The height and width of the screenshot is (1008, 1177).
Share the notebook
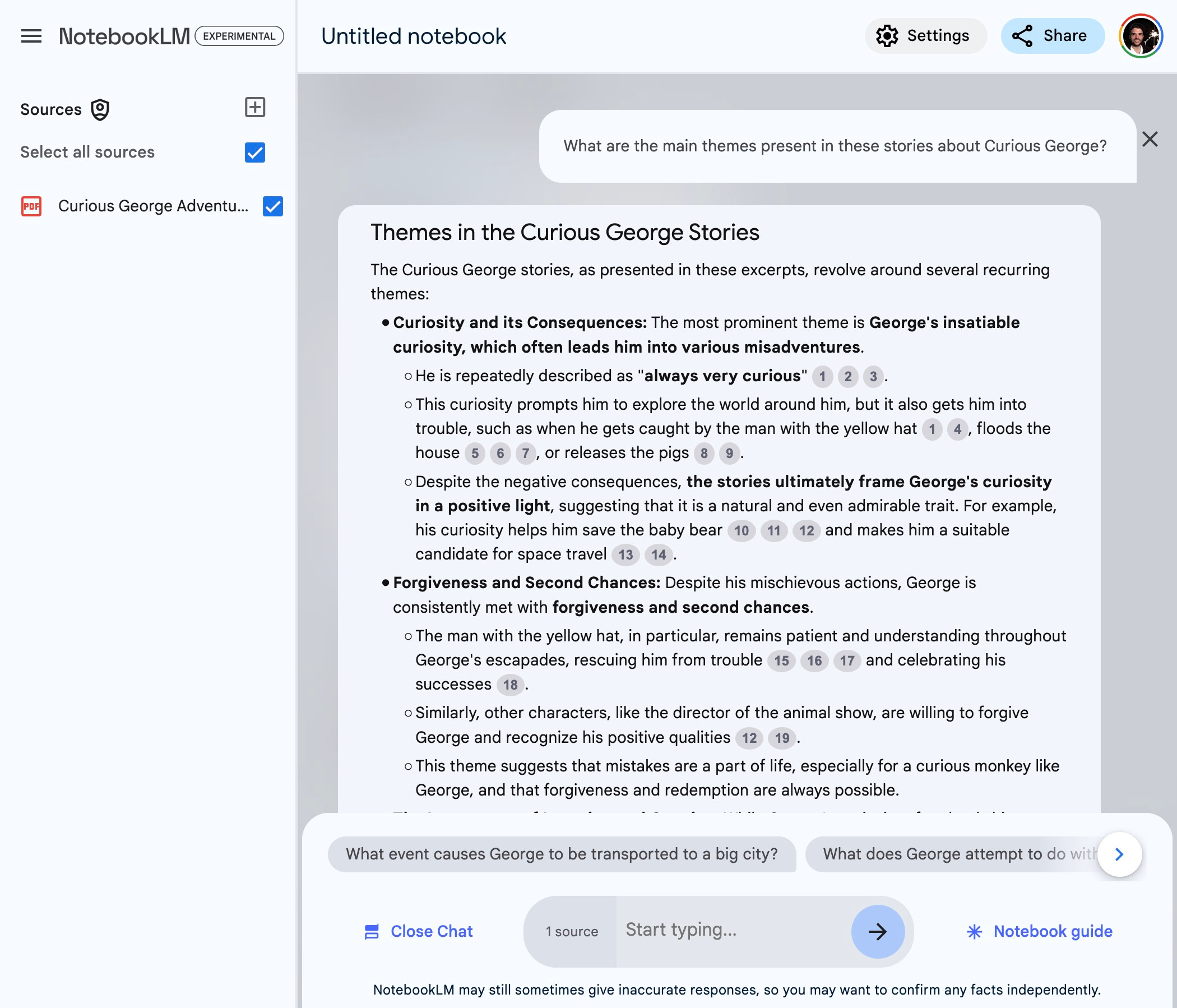point(1052,36)
